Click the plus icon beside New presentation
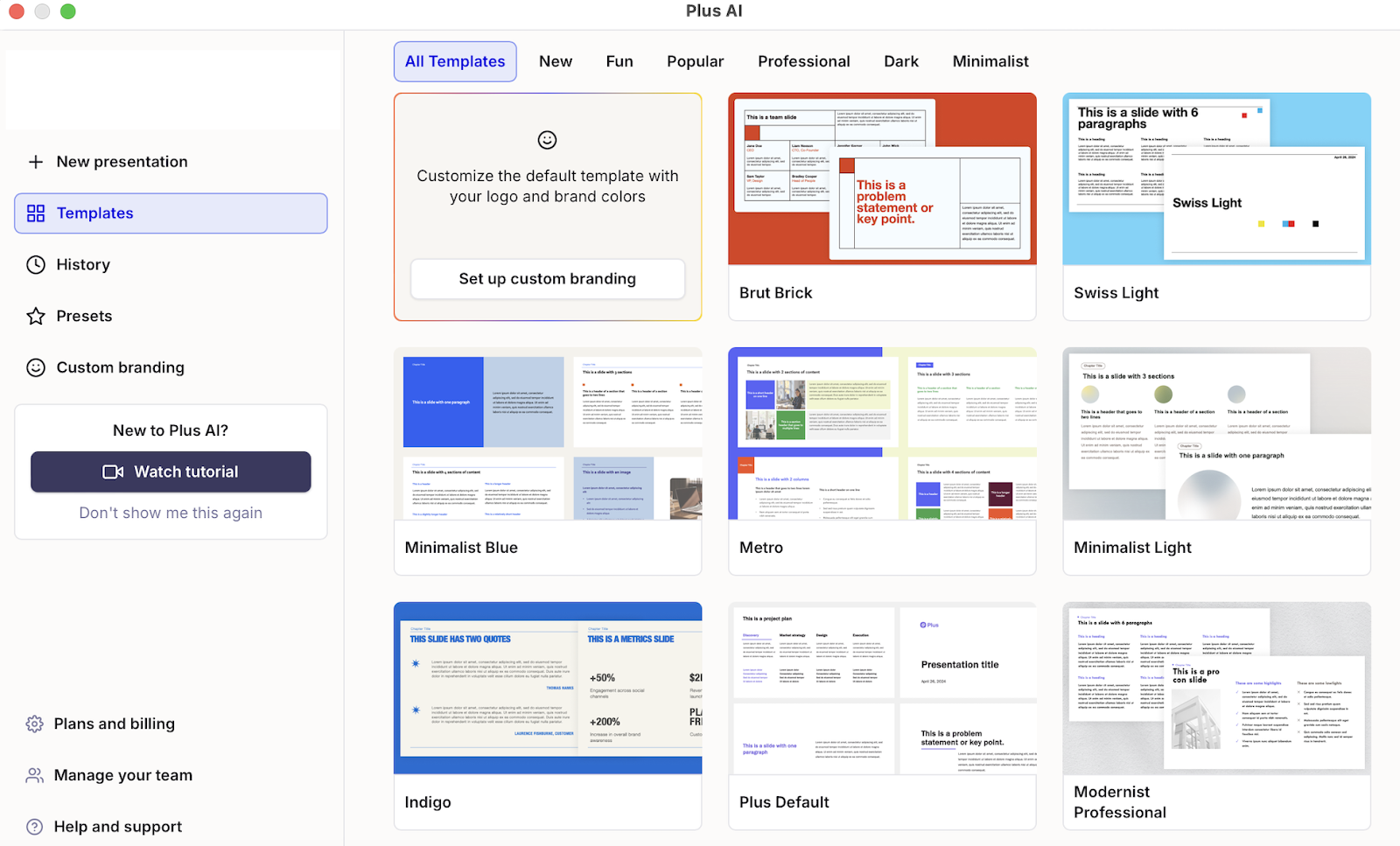This screenshot has height=846, width=1400. coord(36,162)
